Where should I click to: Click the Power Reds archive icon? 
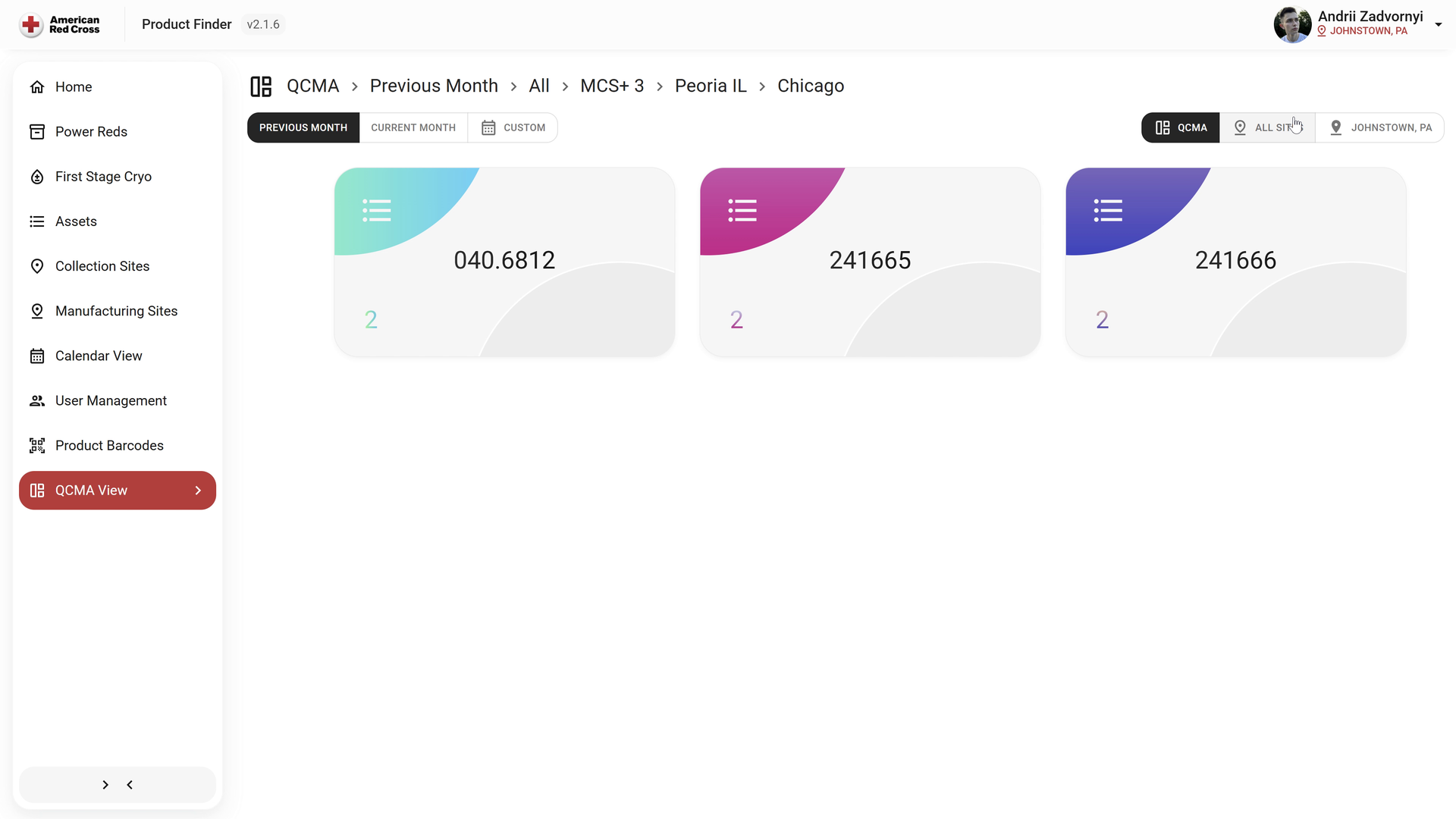pyautogui.click(x=37, y=132)
